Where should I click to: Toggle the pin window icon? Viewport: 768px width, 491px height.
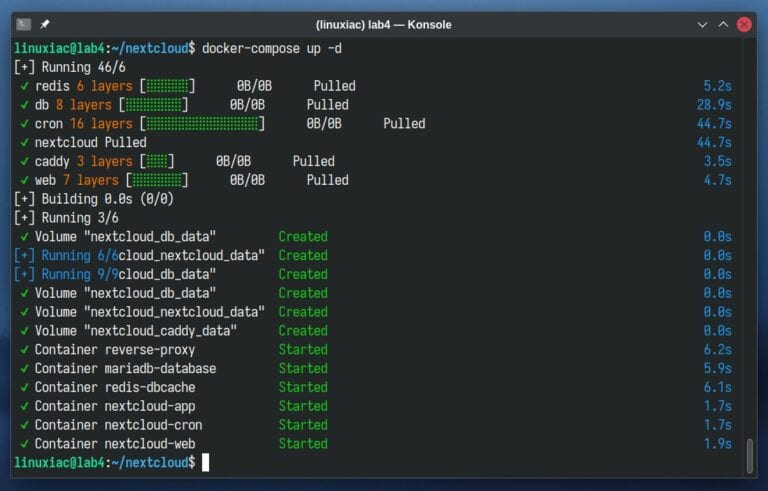(45, 24)
